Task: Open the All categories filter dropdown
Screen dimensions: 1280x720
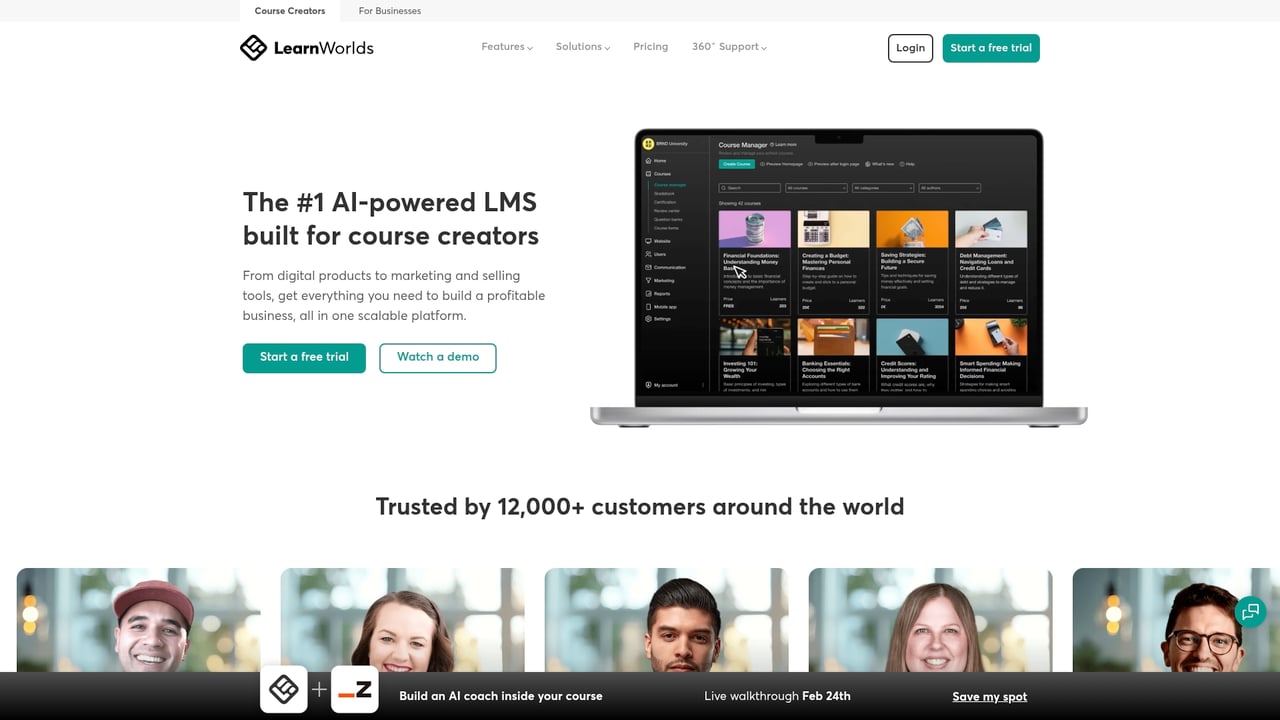Action: (881, 188)
